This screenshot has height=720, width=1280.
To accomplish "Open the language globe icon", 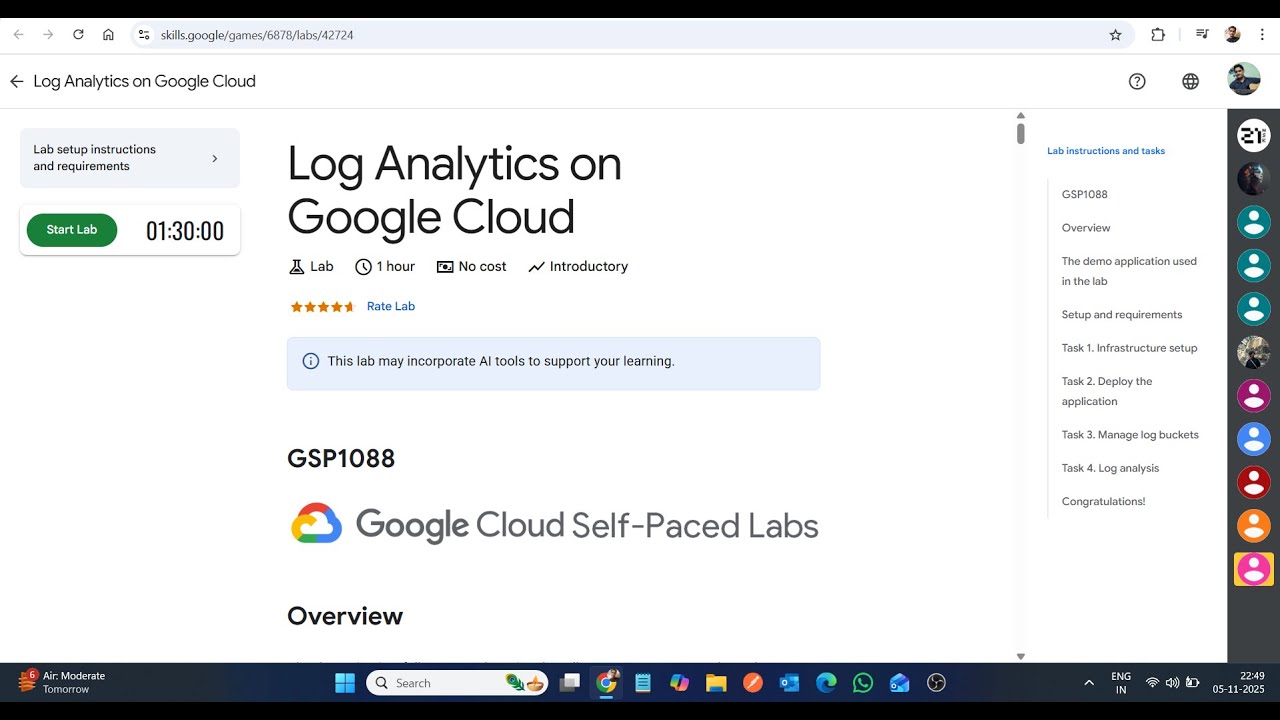I will [x=1190, y=82].
